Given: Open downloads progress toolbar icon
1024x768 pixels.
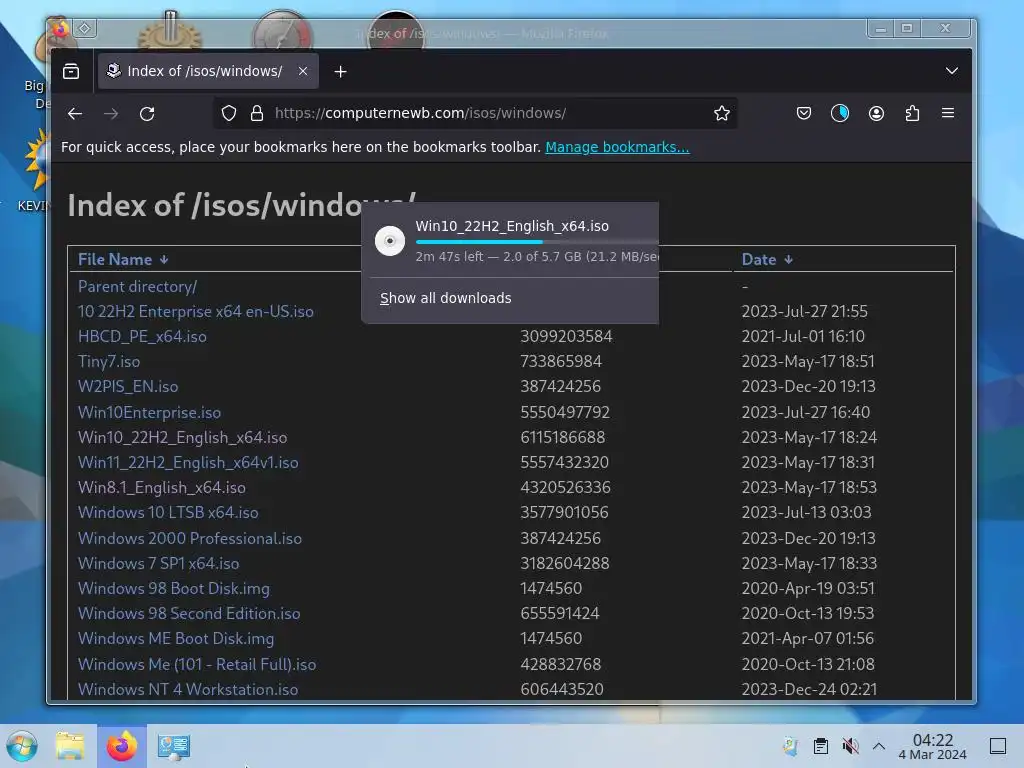Looking at the screenshot, I should point(840,113).
